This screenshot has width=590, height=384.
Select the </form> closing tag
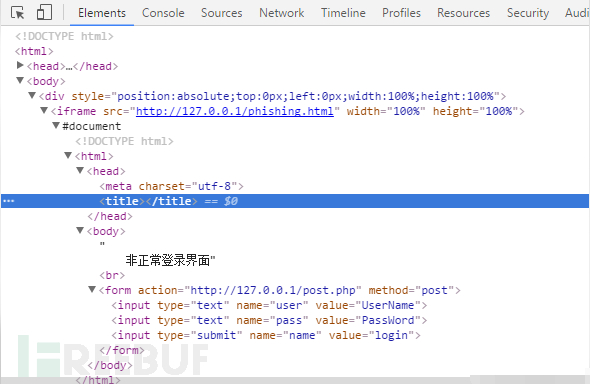(122, 350)
